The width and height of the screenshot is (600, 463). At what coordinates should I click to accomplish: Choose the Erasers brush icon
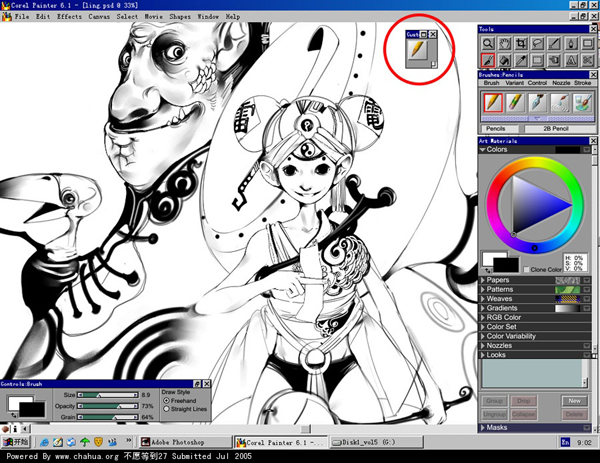click(x=515, y=102)
